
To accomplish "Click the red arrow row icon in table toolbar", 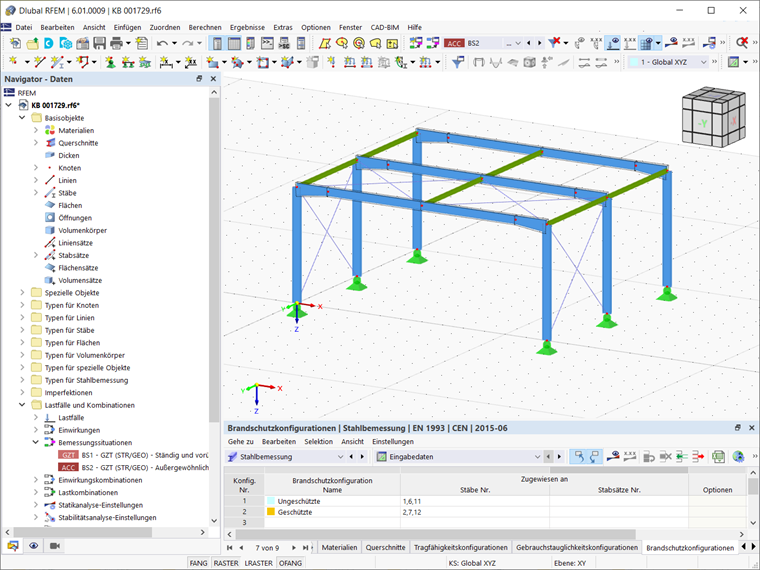I will pyautogui.click(x=698, y=457).
